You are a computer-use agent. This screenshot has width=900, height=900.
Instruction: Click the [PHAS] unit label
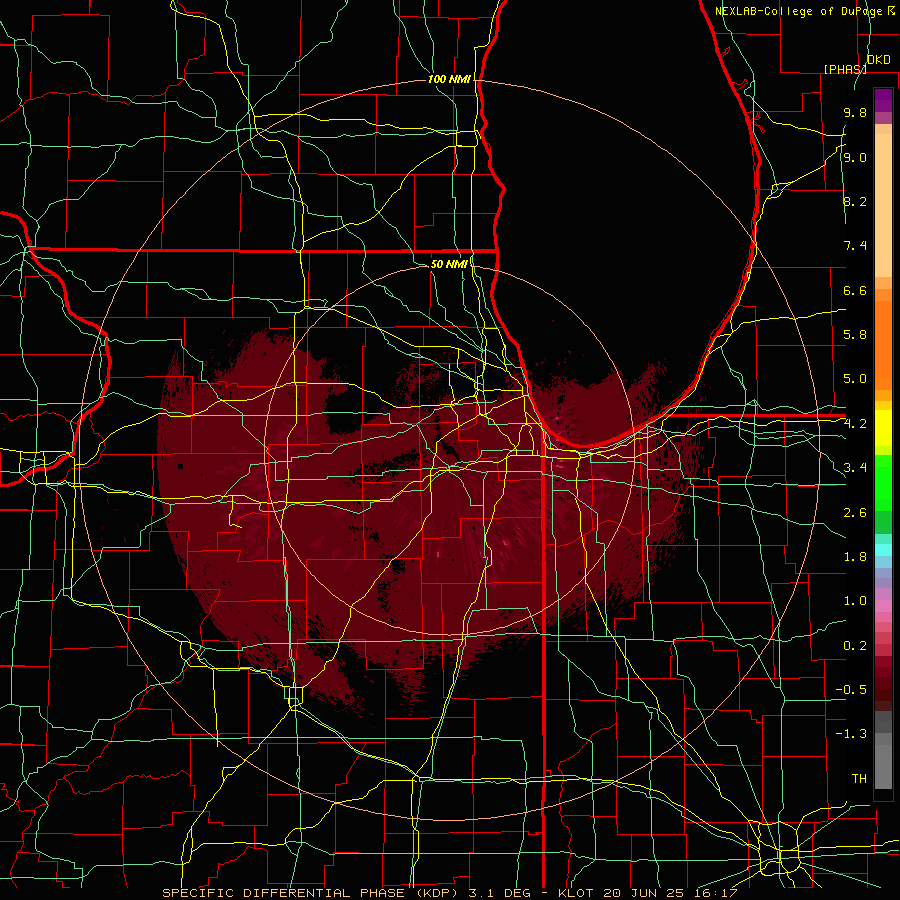pyautogui.click(x=845, y=69)
